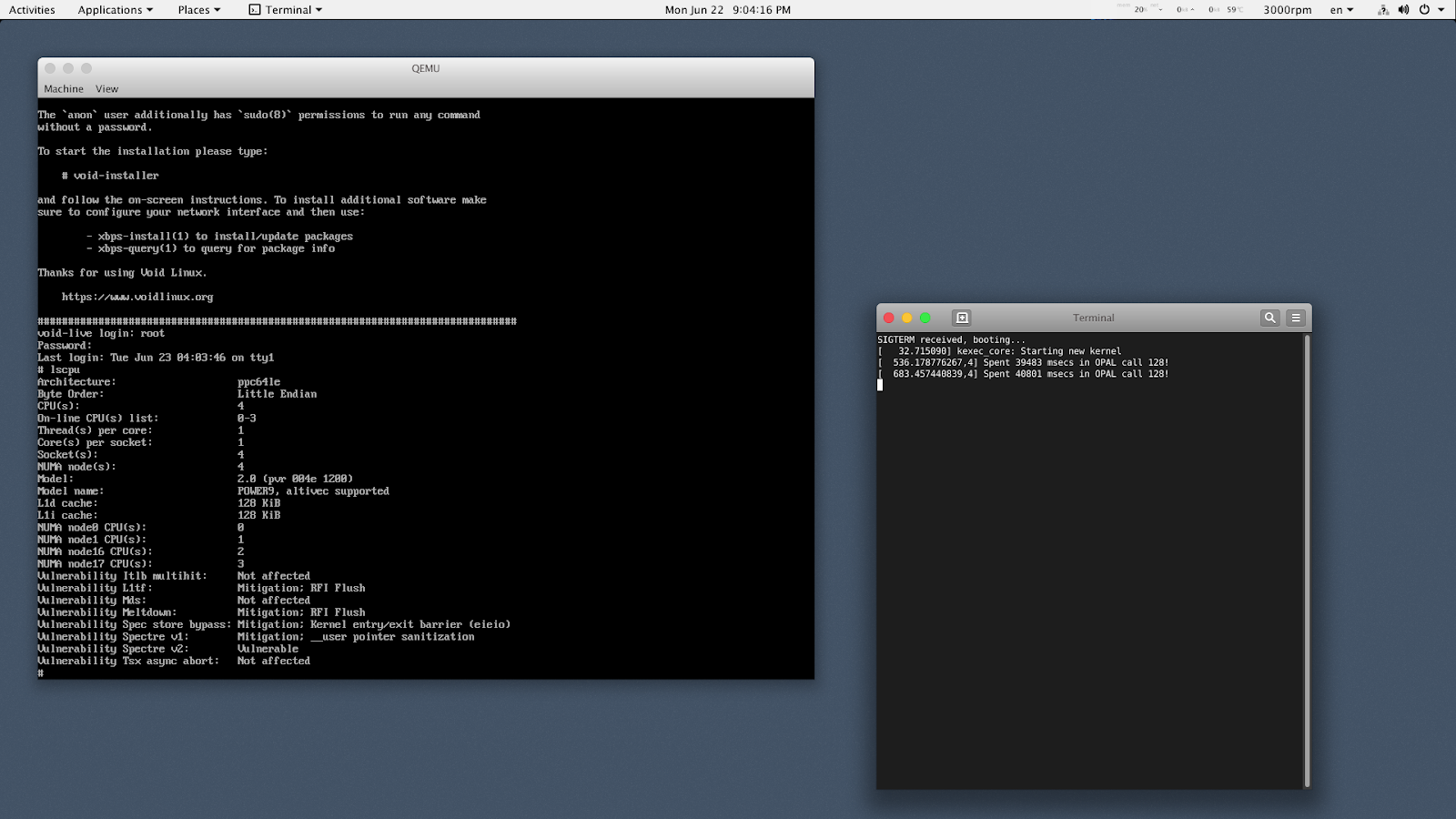Maximize Terminal with the green button
The height and width of the screenshot is (819, 1456).
point(925,318)
